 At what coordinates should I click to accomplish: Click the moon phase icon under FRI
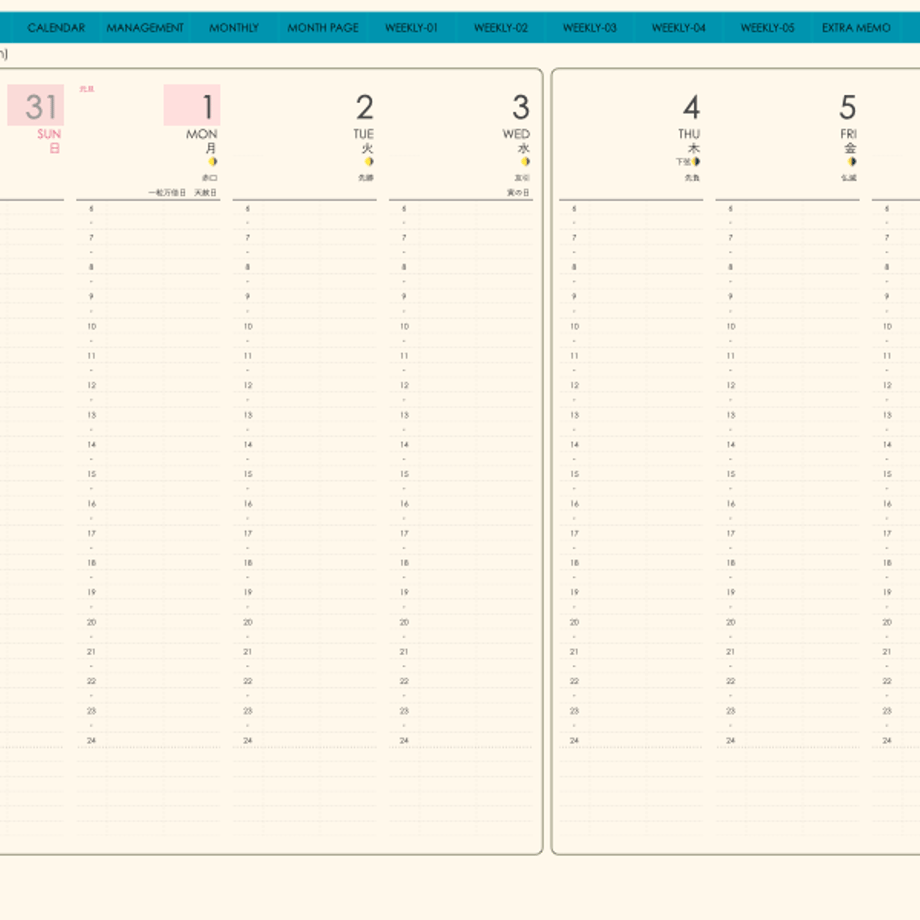pyautogui.click(x=852, y=161)
